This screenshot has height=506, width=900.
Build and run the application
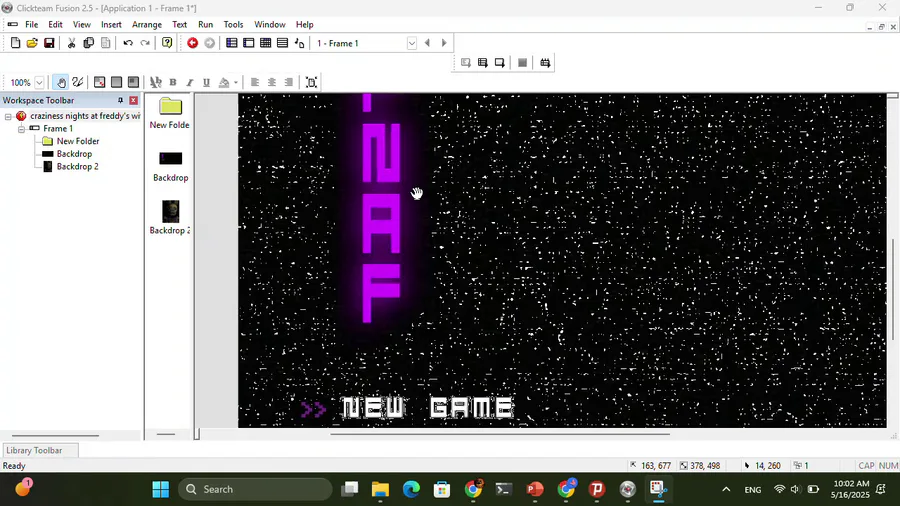[545, 63]
